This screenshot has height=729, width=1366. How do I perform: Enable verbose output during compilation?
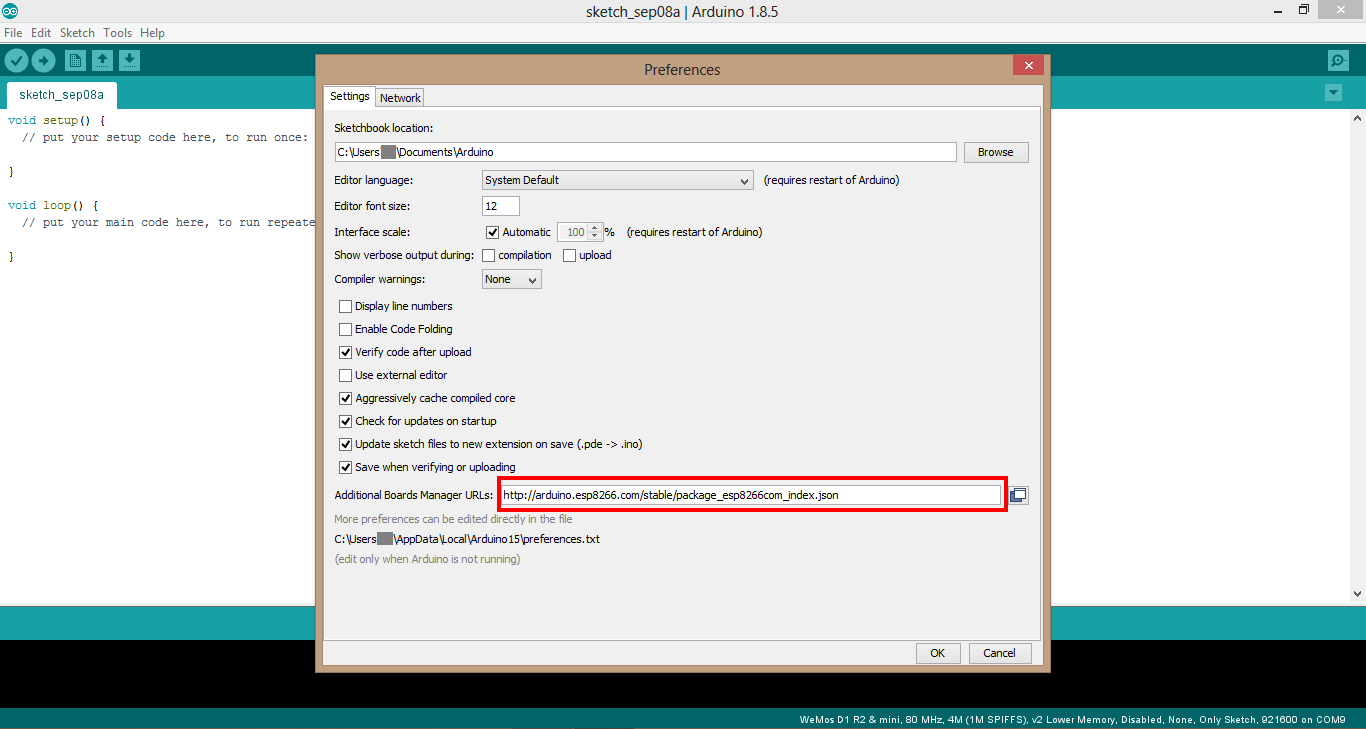pos(488,255)
